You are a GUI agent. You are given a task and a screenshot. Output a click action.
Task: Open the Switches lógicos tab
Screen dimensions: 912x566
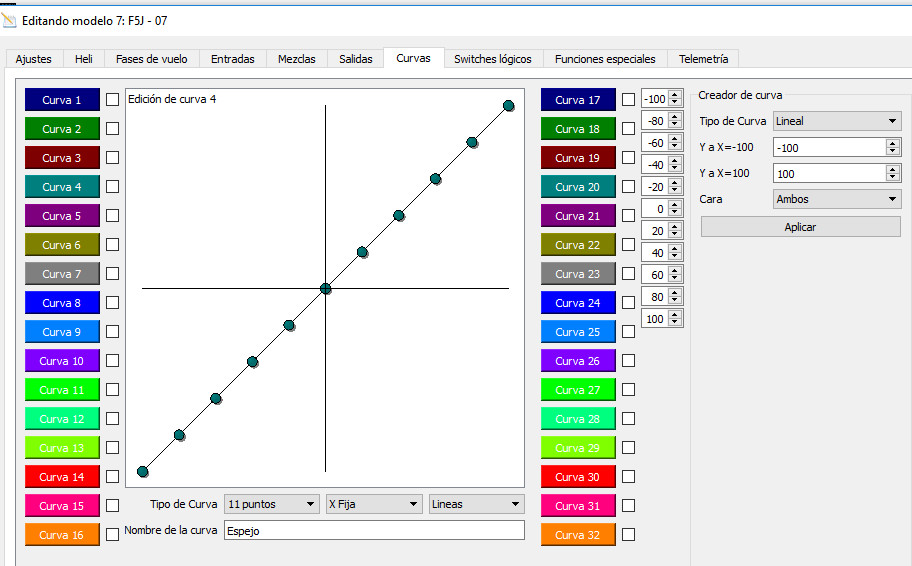pyautogui.click(x=492, y=59)
